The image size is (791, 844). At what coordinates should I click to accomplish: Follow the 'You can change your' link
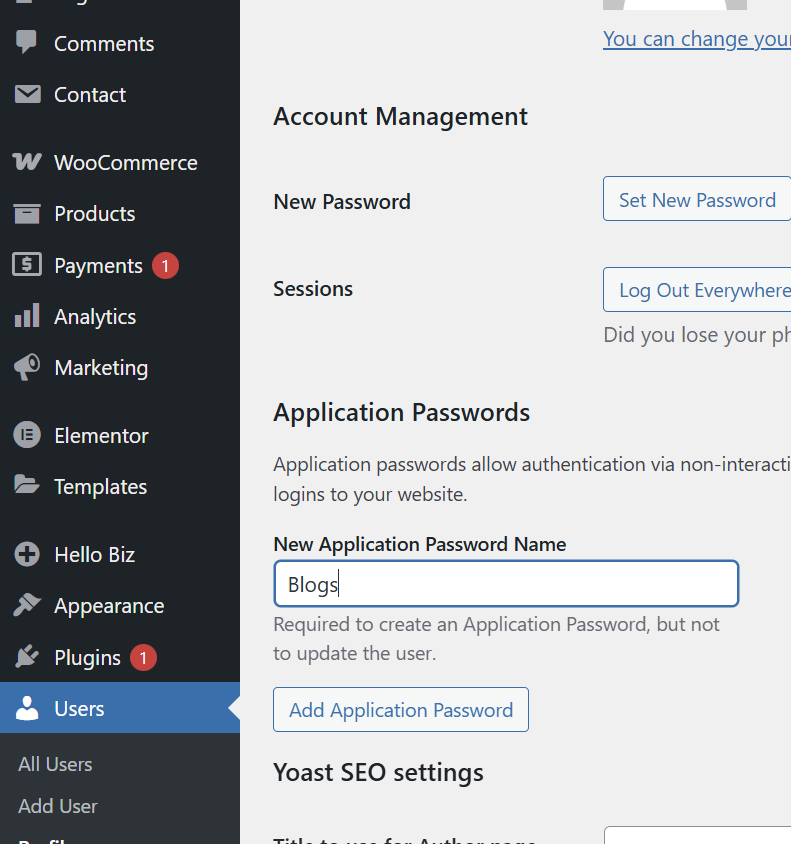click(x=696, y=39)
